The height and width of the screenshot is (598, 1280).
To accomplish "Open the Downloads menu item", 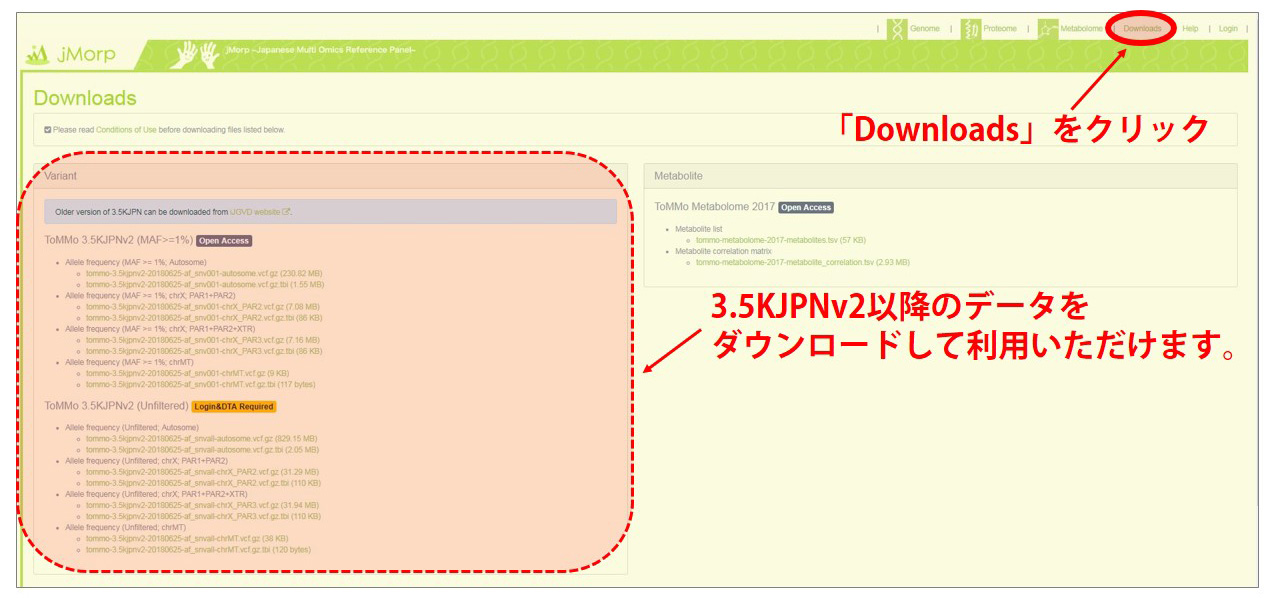I will tap(1142, 29).
